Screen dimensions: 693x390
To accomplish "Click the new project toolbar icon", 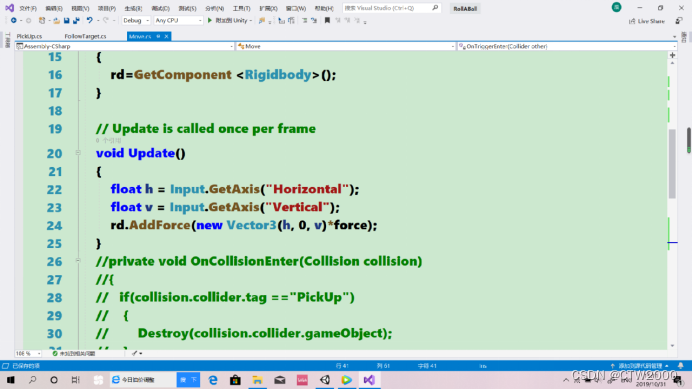I will click(42, 20).
